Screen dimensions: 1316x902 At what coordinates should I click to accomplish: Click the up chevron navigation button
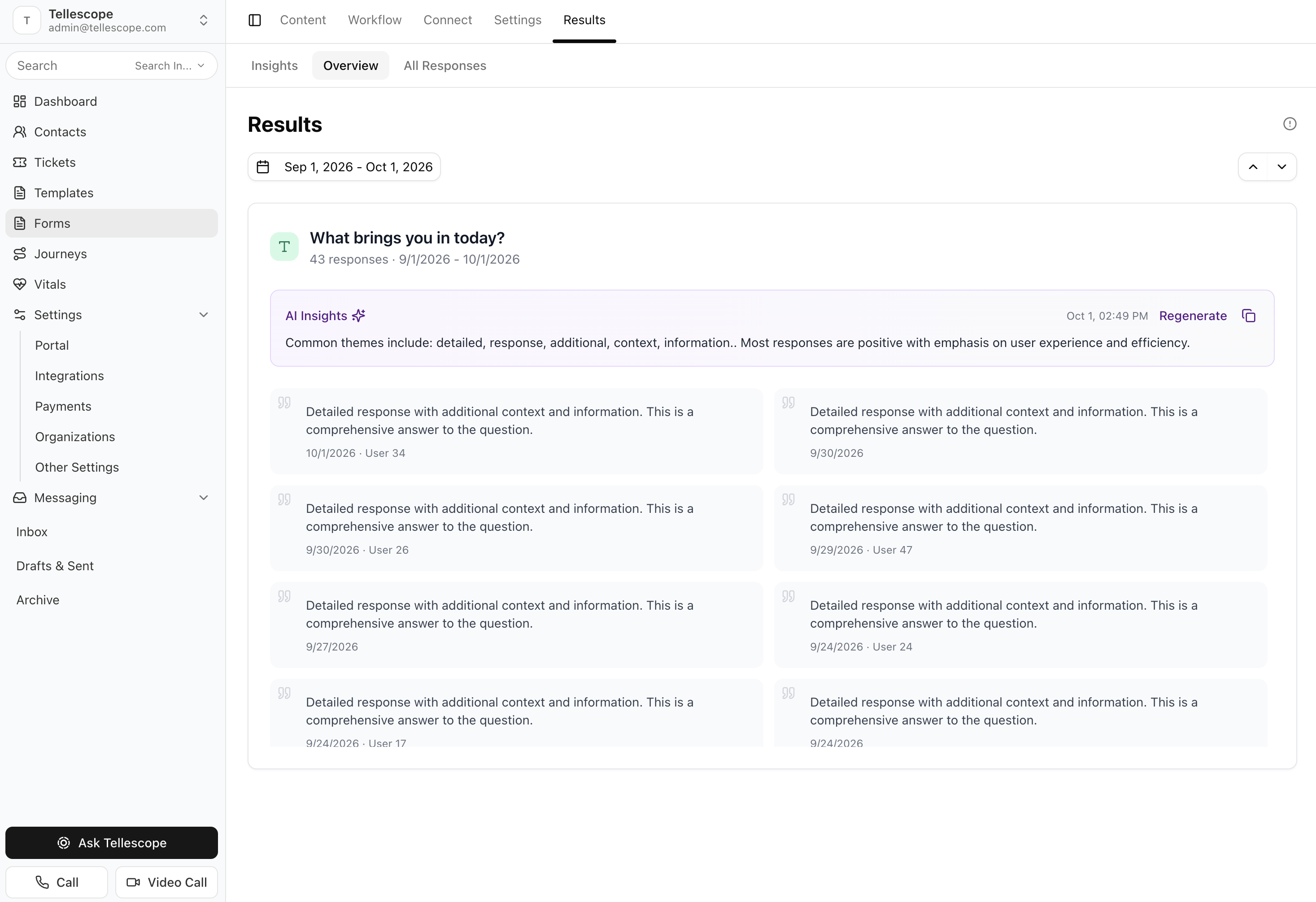tap(1253, 167)
